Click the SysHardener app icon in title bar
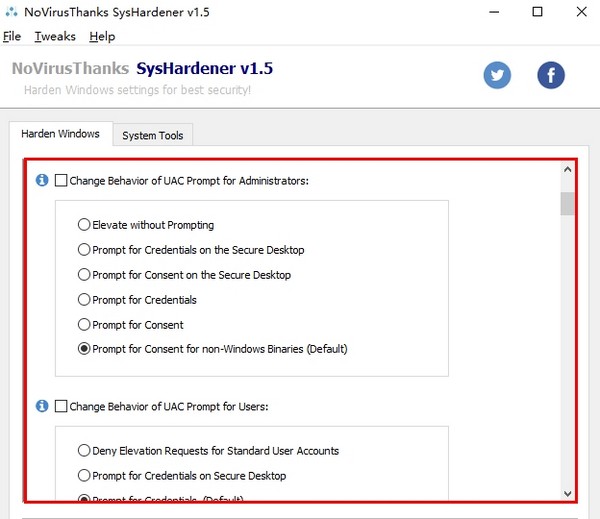The width and height of the screenshot is (600, 519). click(x=11, y=12)
